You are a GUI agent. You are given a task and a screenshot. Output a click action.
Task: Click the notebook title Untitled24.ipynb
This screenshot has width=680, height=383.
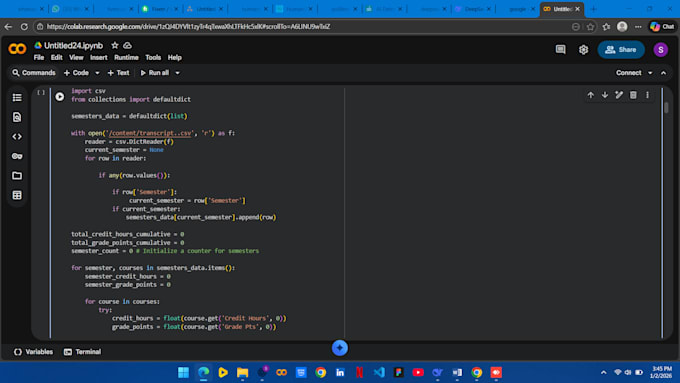tap(73, 46)
